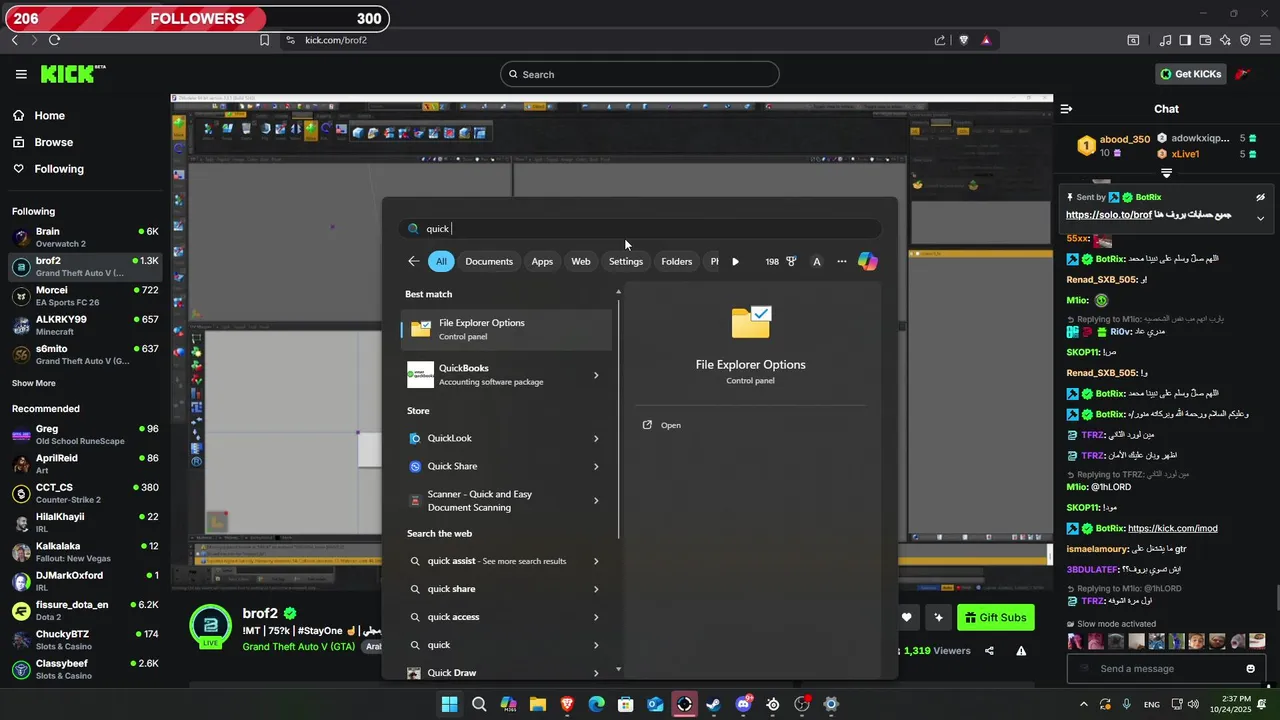Click the Kick search field
The width and height of the screenshot is (1280, 720).
pos(640,74)
